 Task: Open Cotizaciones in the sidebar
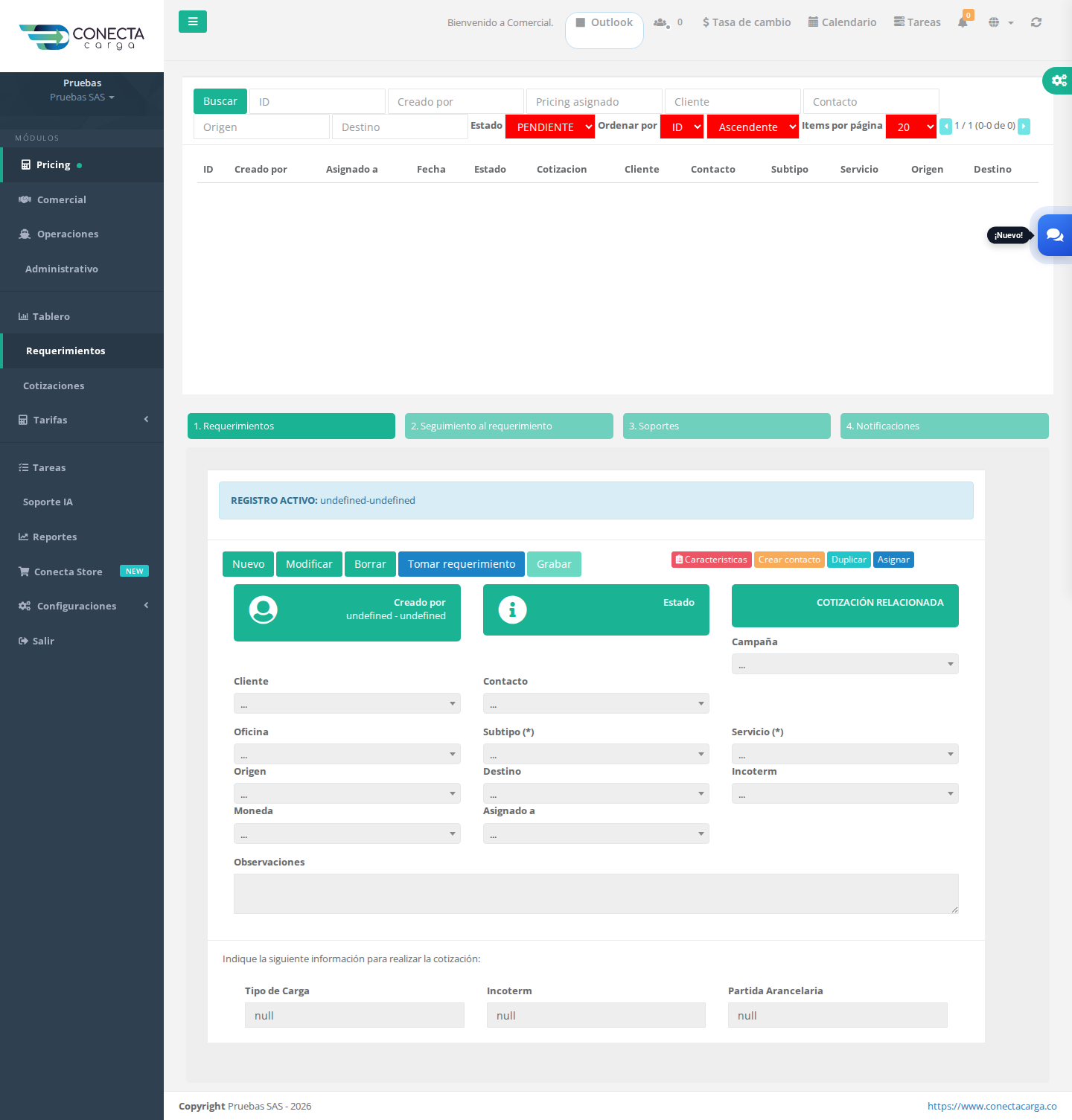tap(82, 385)
